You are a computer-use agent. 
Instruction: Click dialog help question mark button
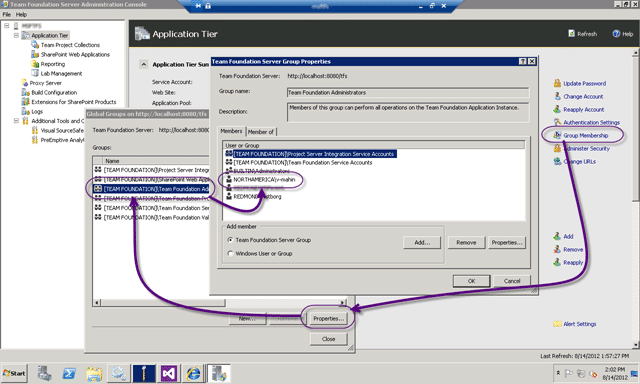[x=522, y=61]
